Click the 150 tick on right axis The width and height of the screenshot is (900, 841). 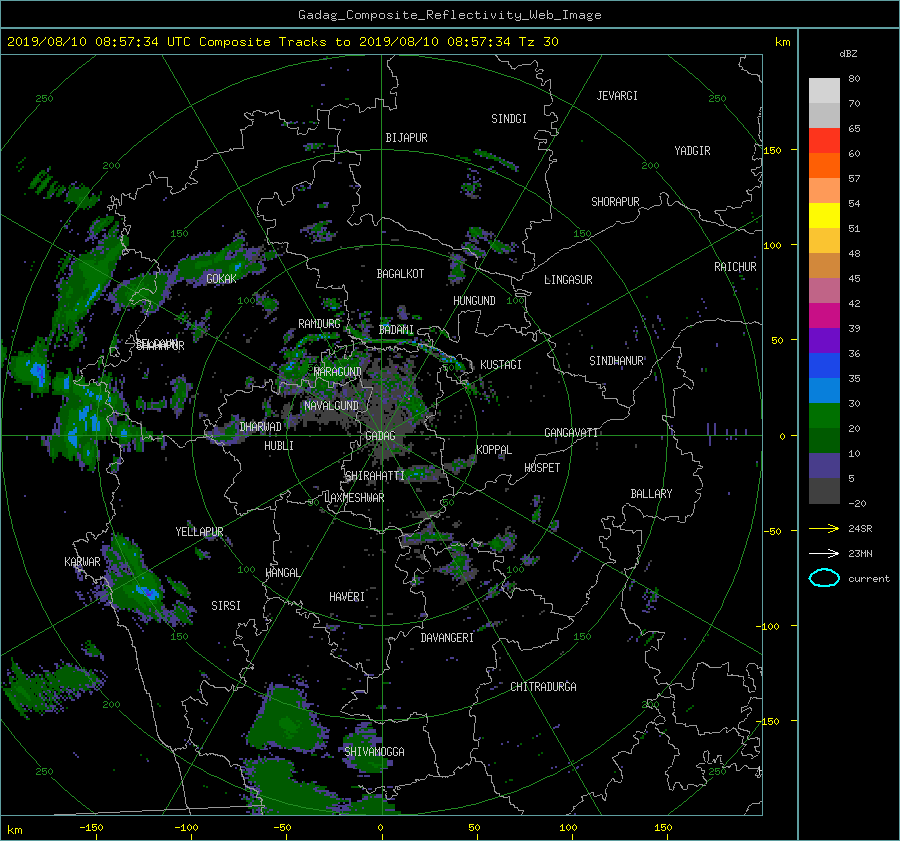[772, 150]
